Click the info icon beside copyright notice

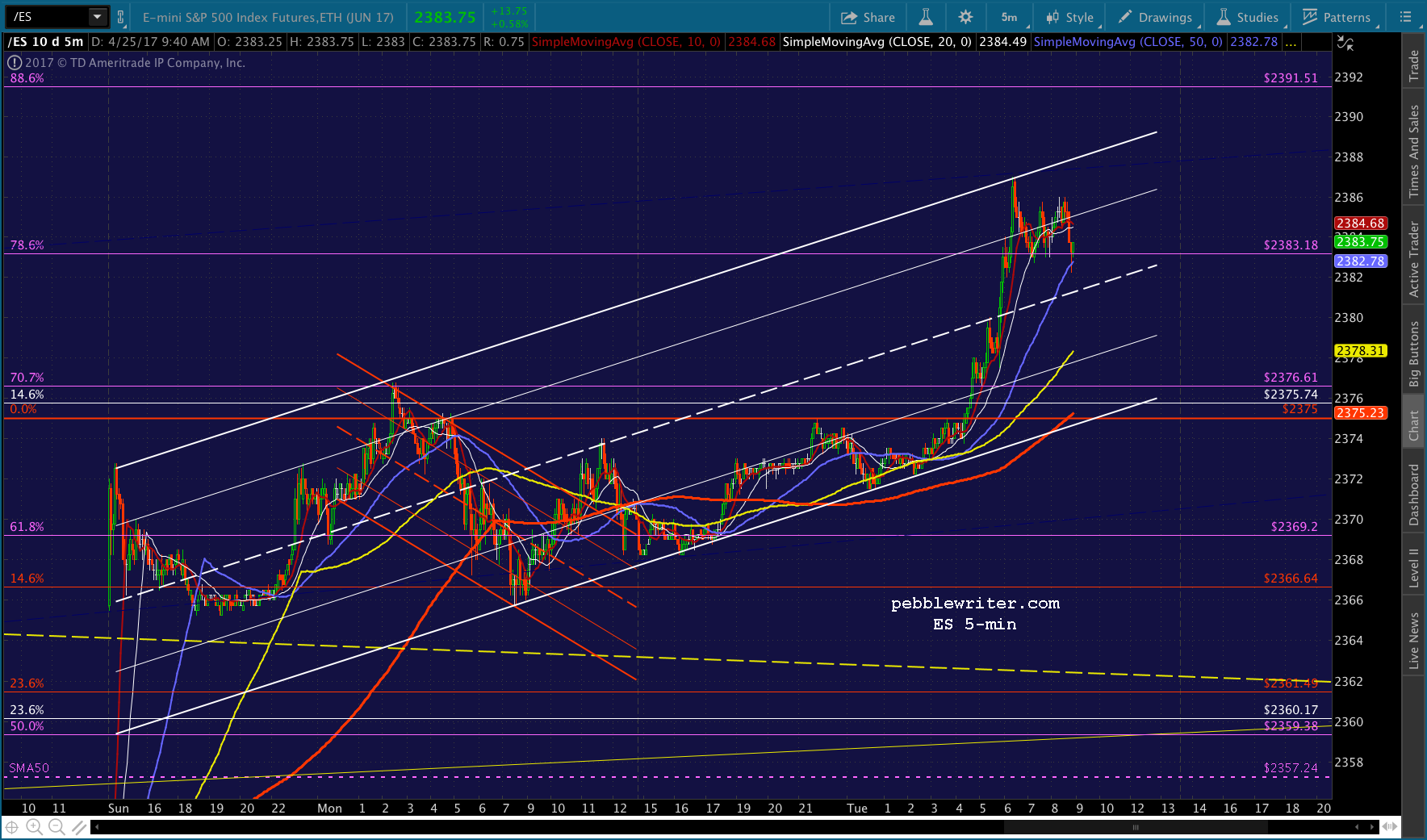click(x=15, y=62)
